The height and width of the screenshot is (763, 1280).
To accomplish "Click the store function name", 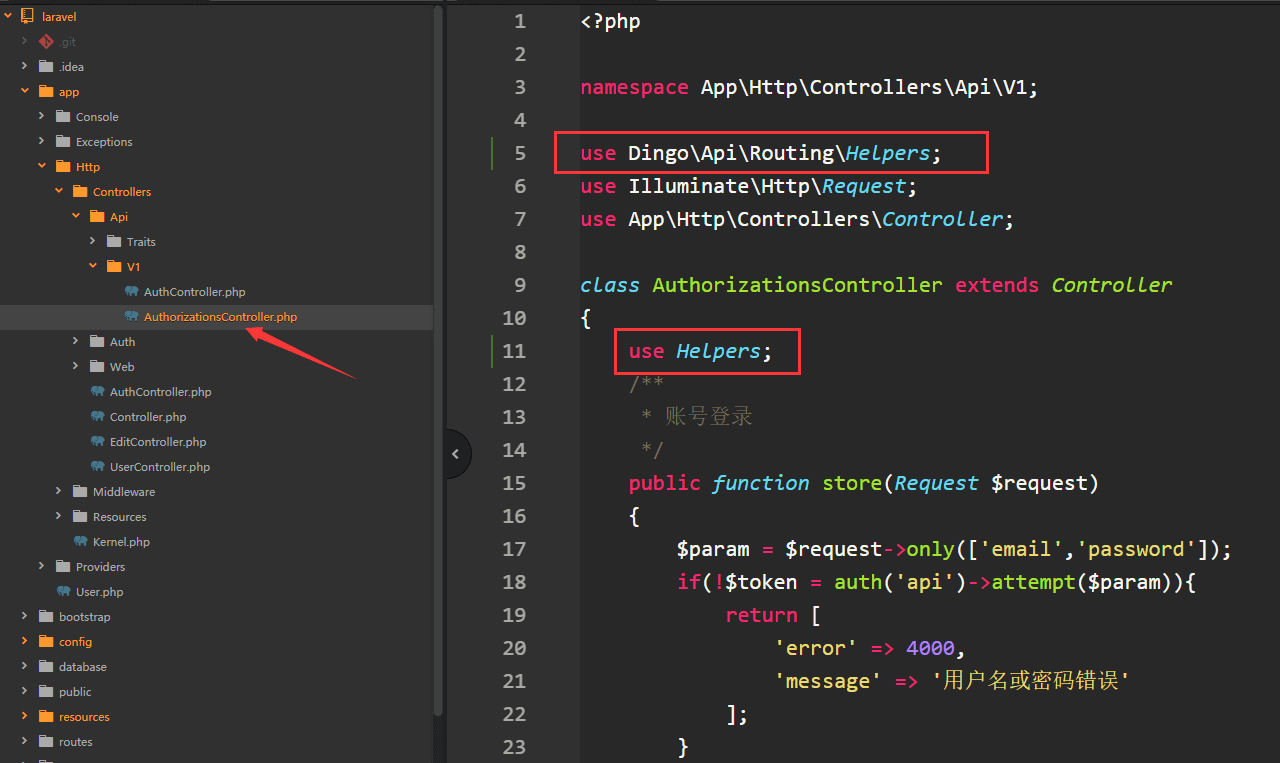I will (x=852, y=483).
